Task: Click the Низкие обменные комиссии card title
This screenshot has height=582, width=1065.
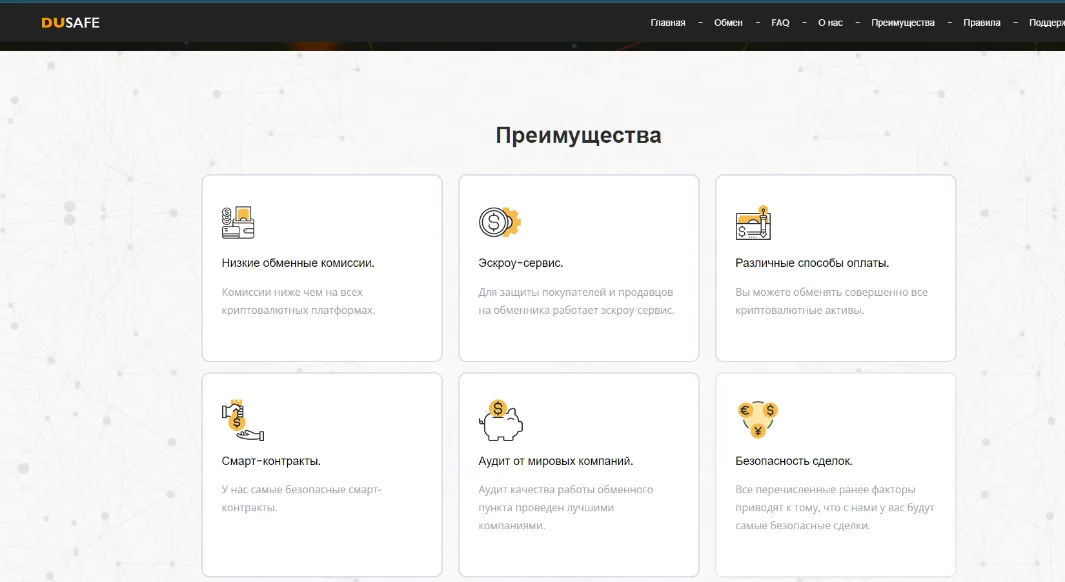Action: tap(297, 263)
